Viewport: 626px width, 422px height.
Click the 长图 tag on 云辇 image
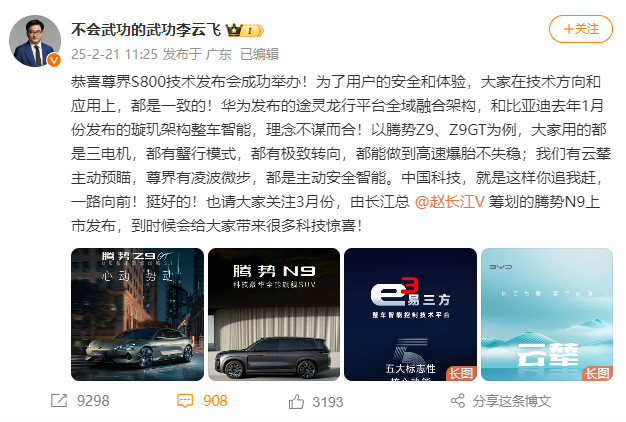click(597, 373)
